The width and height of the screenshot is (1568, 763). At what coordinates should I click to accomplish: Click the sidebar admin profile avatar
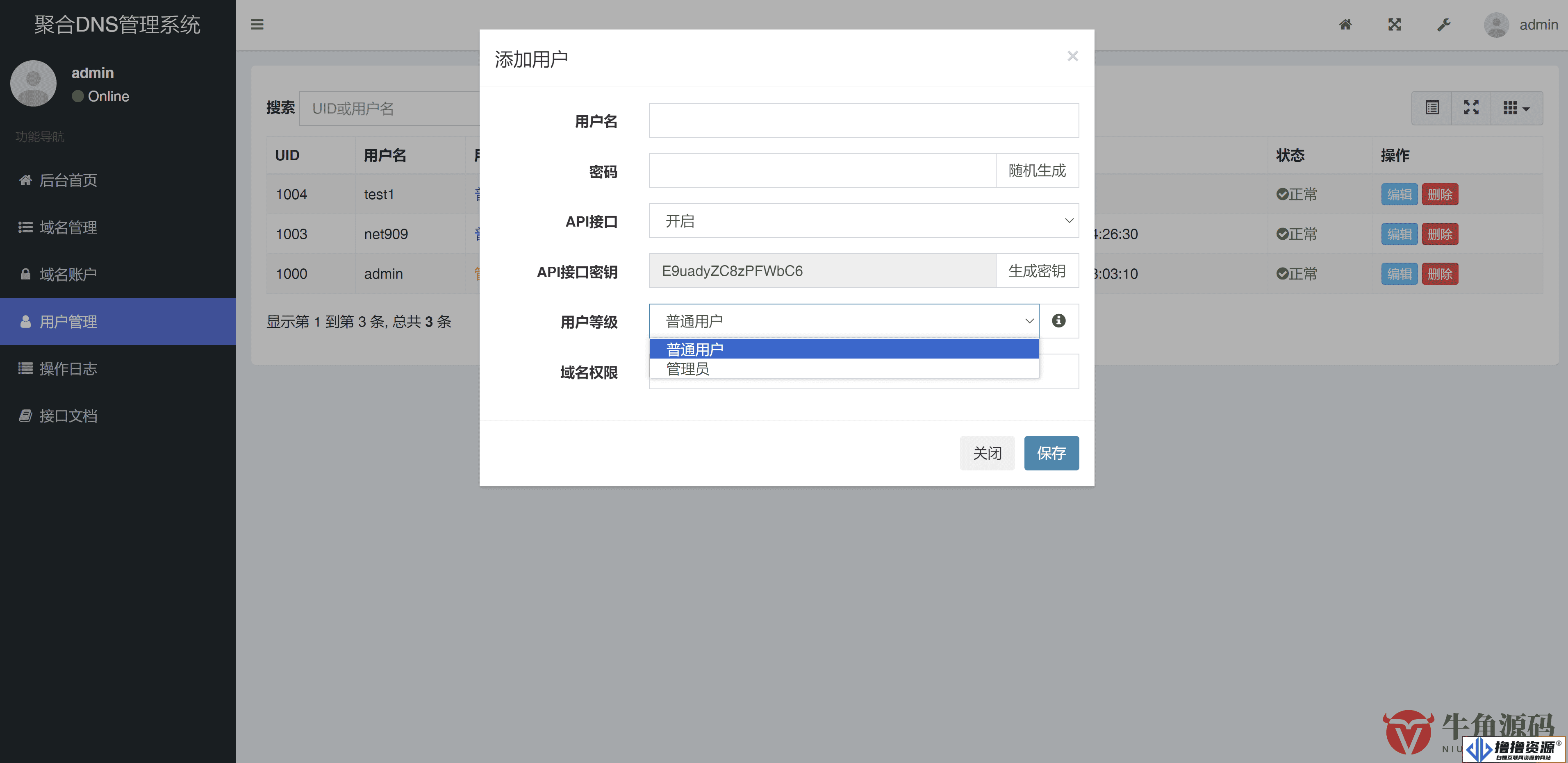point(34,83)
